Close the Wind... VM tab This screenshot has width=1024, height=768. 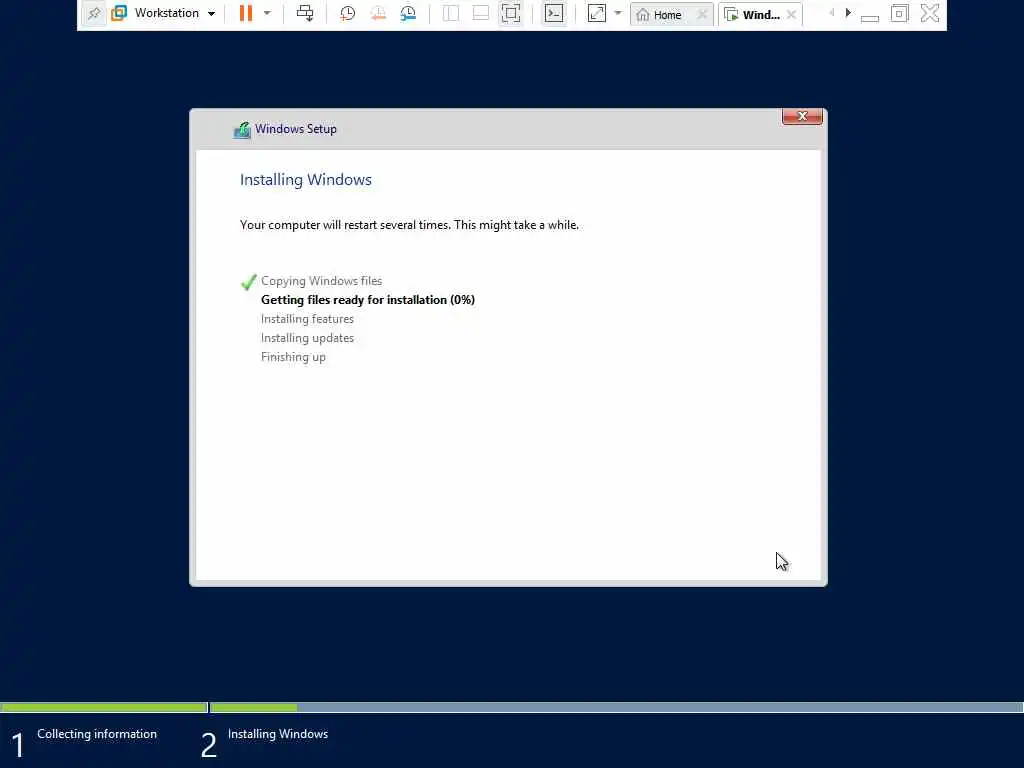click(792, 14)
